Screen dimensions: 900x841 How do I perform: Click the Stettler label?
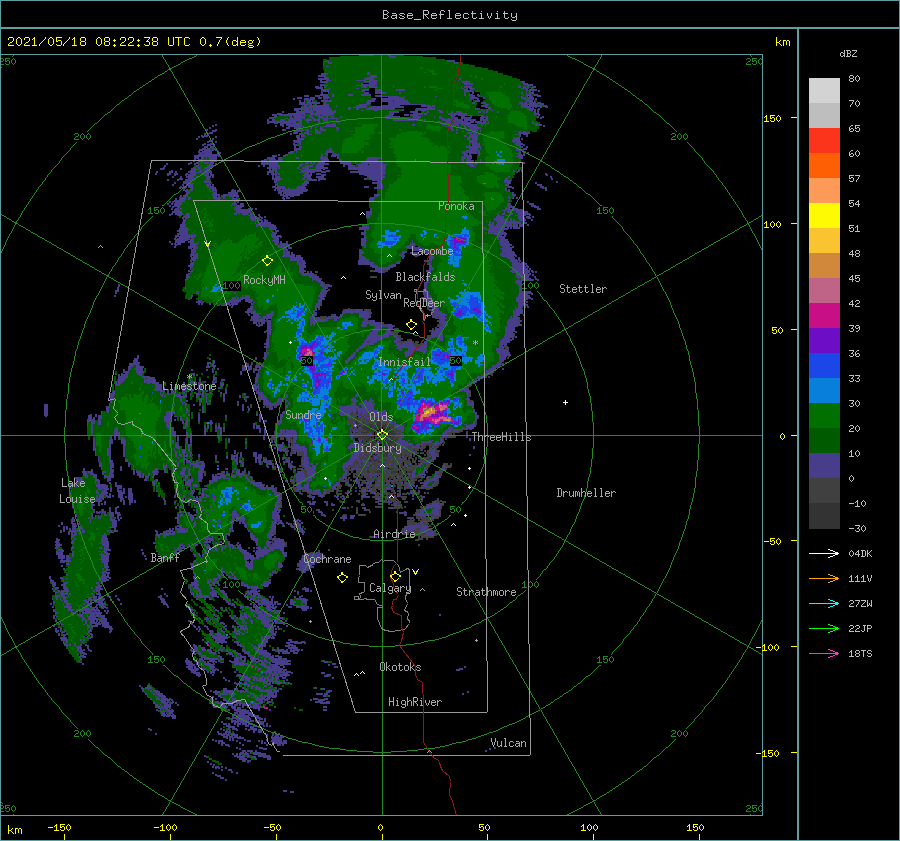(x=583, y=289)
